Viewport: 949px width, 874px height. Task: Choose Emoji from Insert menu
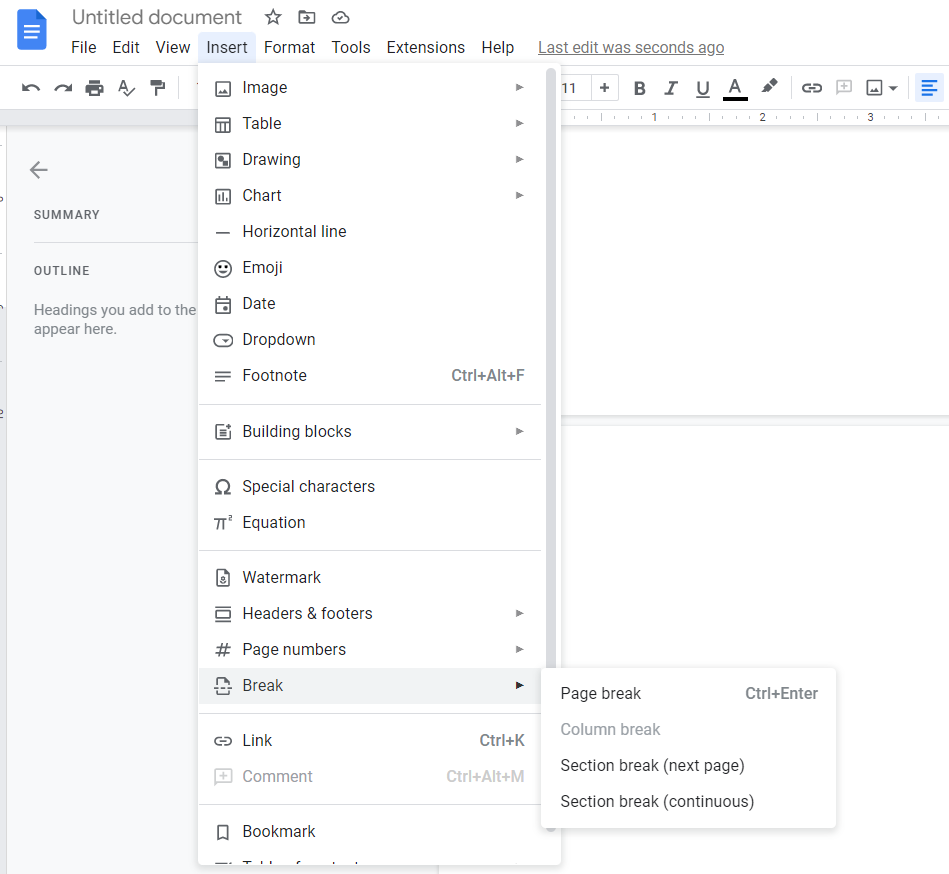tap(370, 268)
